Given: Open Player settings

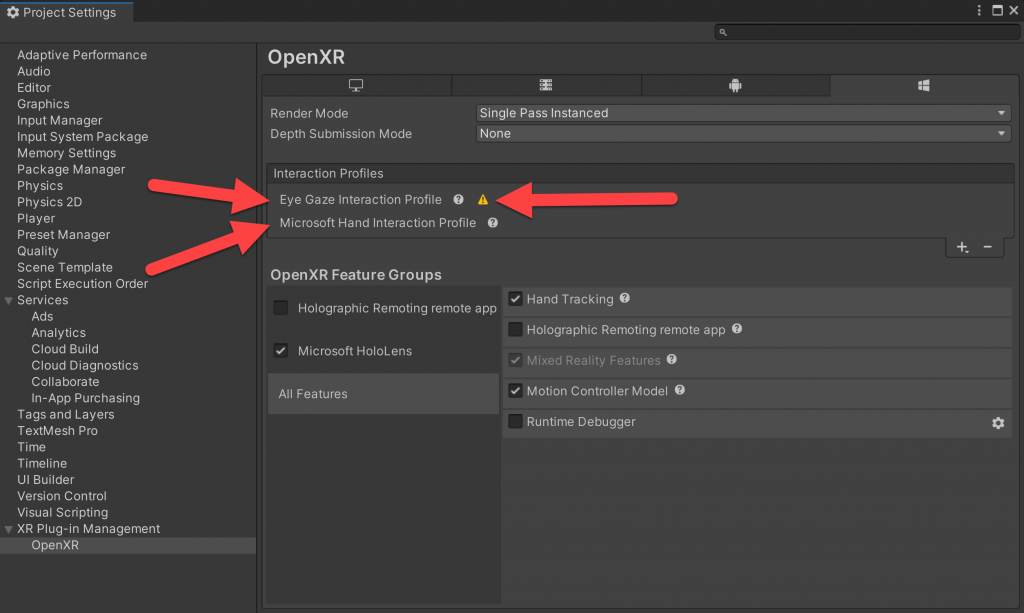Looking at the screenshot, I should click(36, 218).
